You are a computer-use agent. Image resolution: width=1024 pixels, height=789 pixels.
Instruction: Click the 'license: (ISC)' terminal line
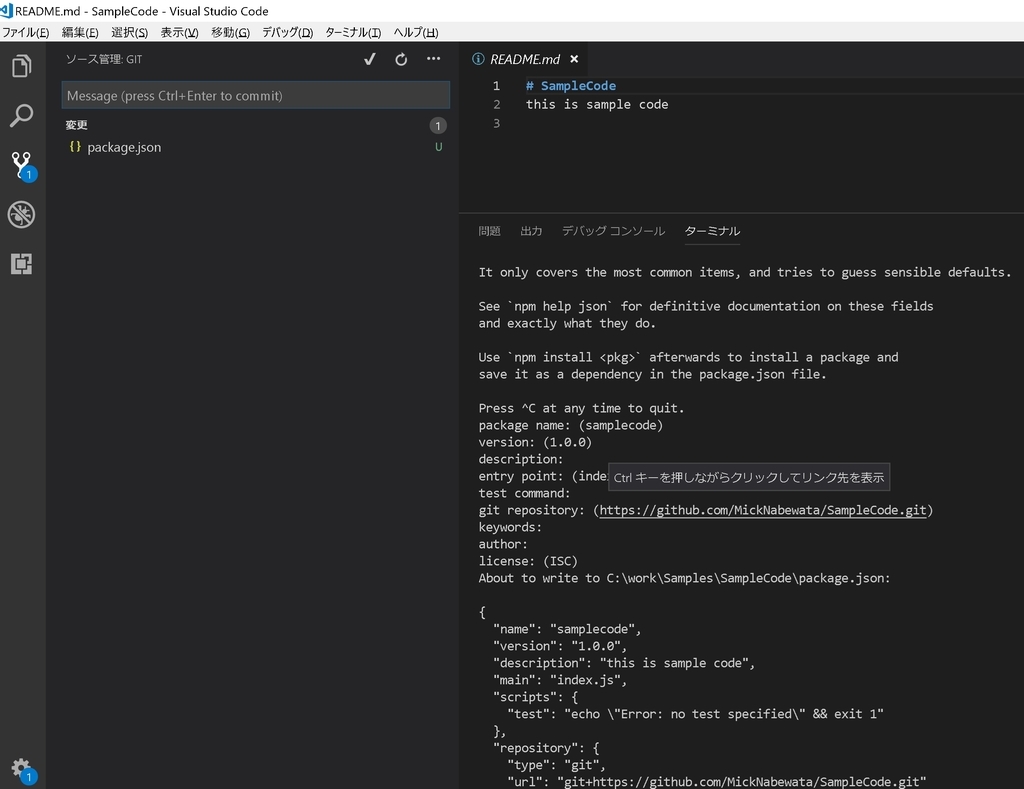click(x=528, y=561)
